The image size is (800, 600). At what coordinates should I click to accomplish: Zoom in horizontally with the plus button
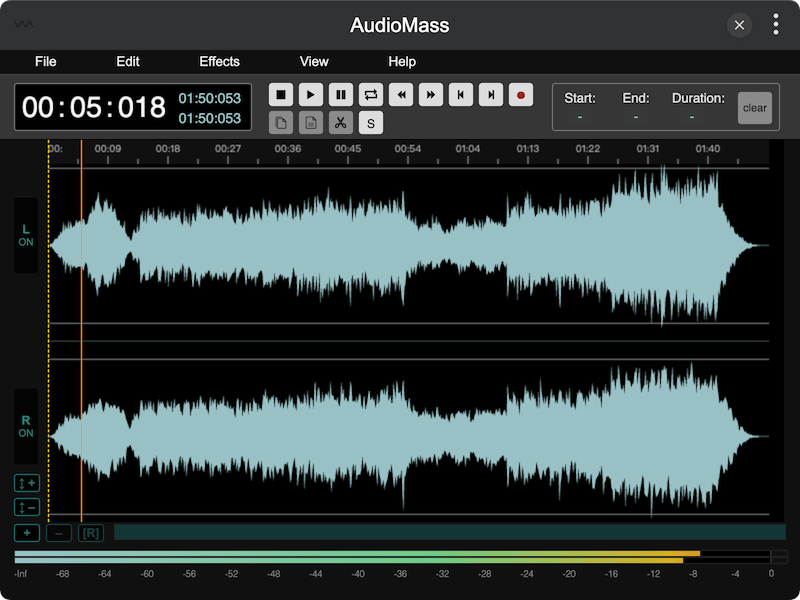(x=27, y=533)
